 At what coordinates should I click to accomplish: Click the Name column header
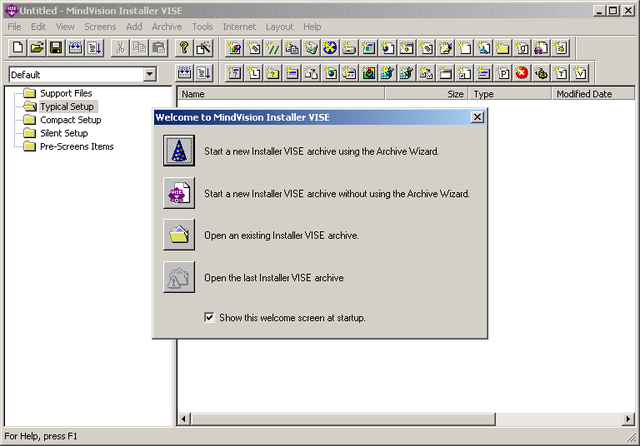(x=281, y=94)
